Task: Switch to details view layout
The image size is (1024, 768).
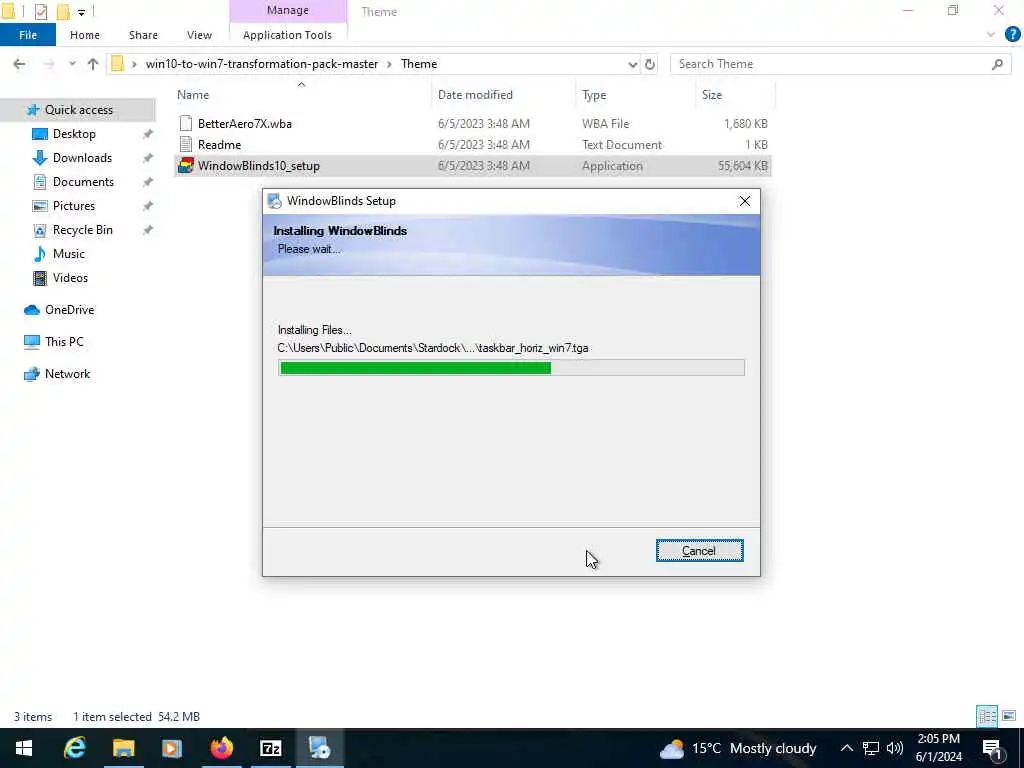Action: coord(987,716)
